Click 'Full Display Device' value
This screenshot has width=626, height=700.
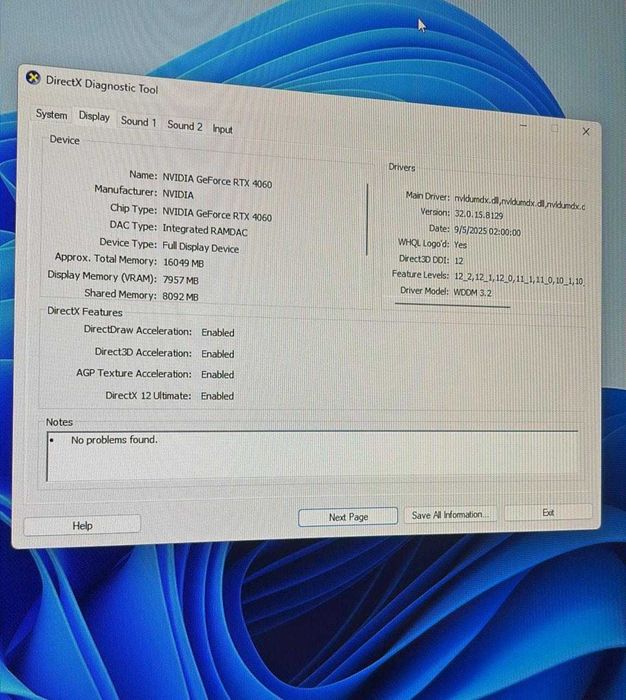(200, 247)
